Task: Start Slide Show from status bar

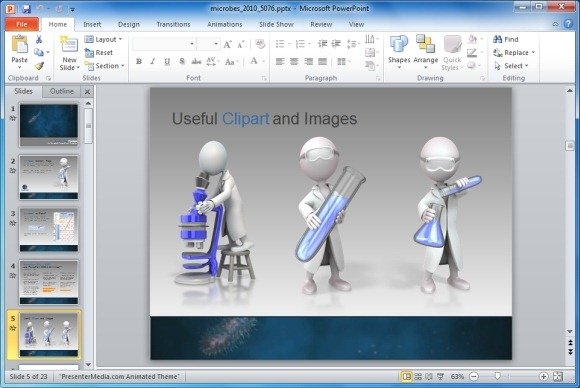Action: tap(440, 377)
